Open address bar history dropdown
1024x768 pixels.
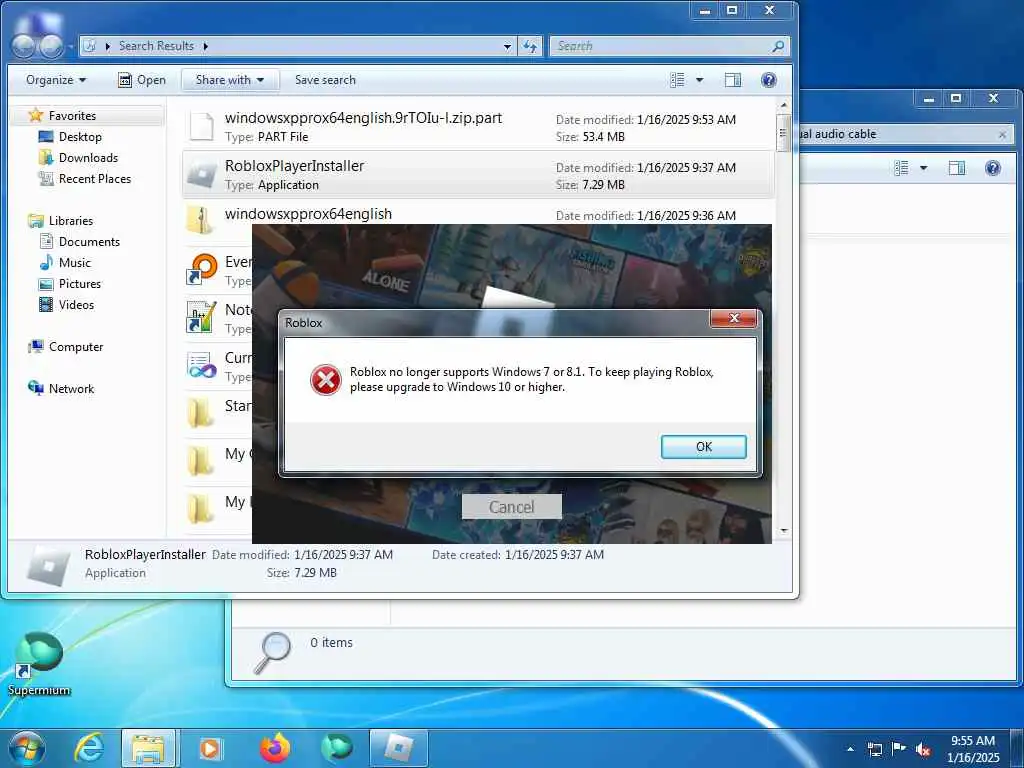pyautogui.click(x=507, y=46)
